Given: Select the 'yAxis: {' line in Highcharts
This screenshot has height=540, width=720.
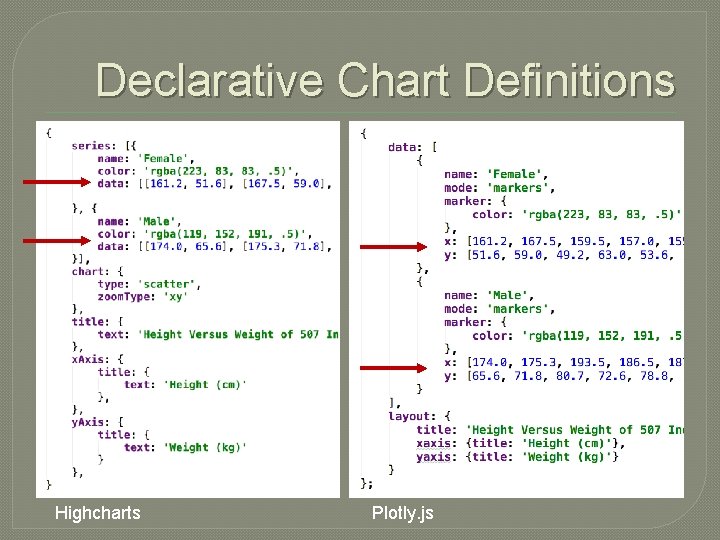Looking at the screenshot, I should click(x=97, y=422).
